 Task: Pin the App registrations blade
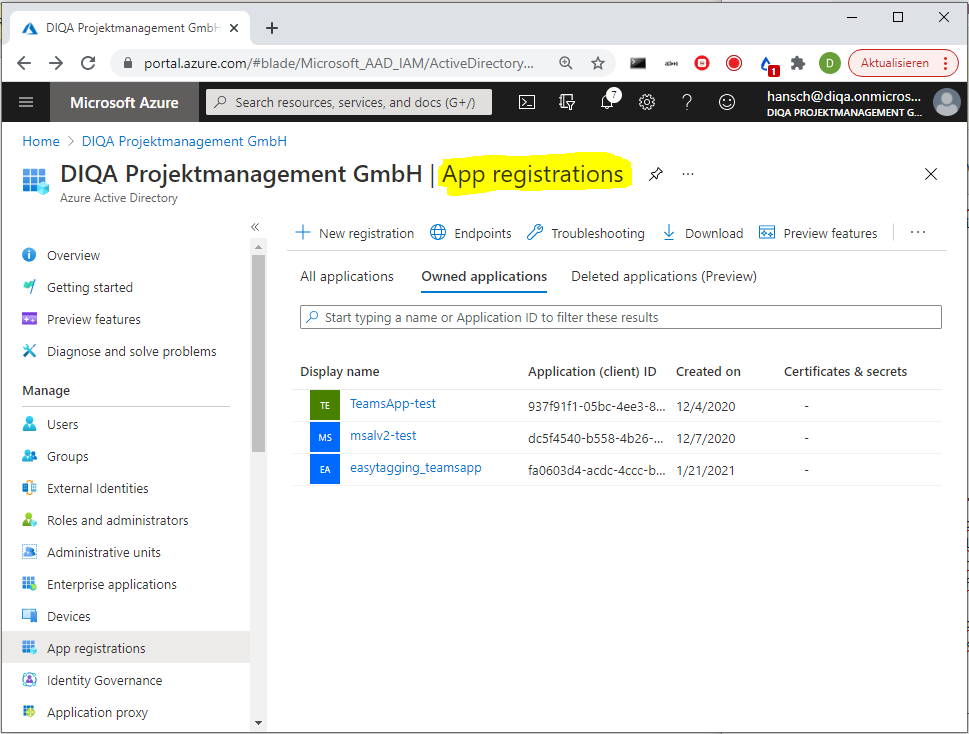click(656, 174)
